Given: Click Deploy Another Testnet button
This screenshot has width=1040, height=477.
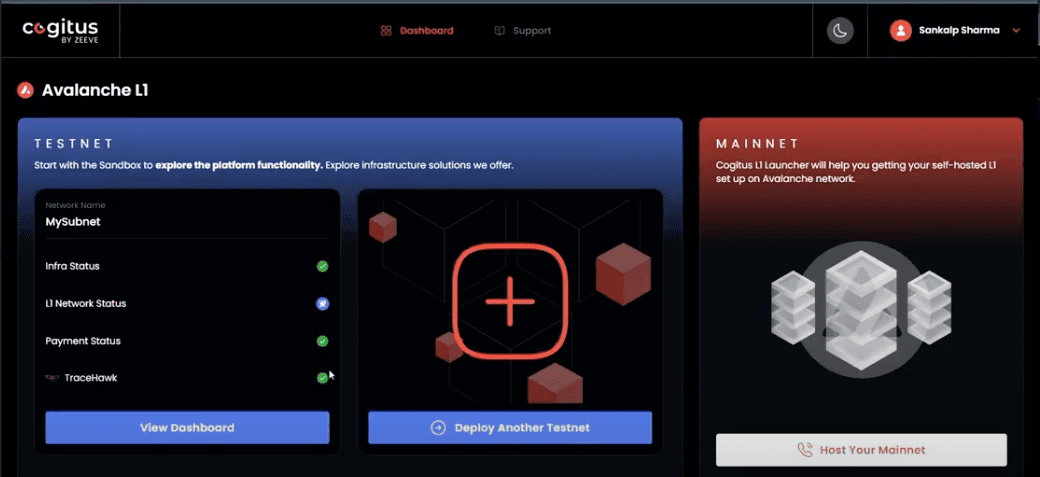Looking at the screenshot, I should tap(510, 428).
